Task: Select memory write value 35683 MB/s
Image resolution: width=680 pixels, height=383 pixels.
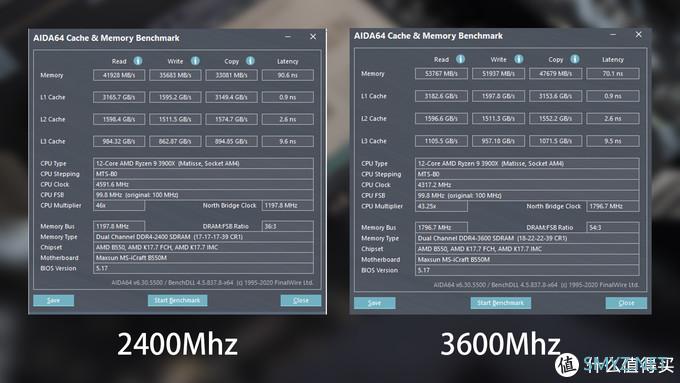Action: click(175, 75)
